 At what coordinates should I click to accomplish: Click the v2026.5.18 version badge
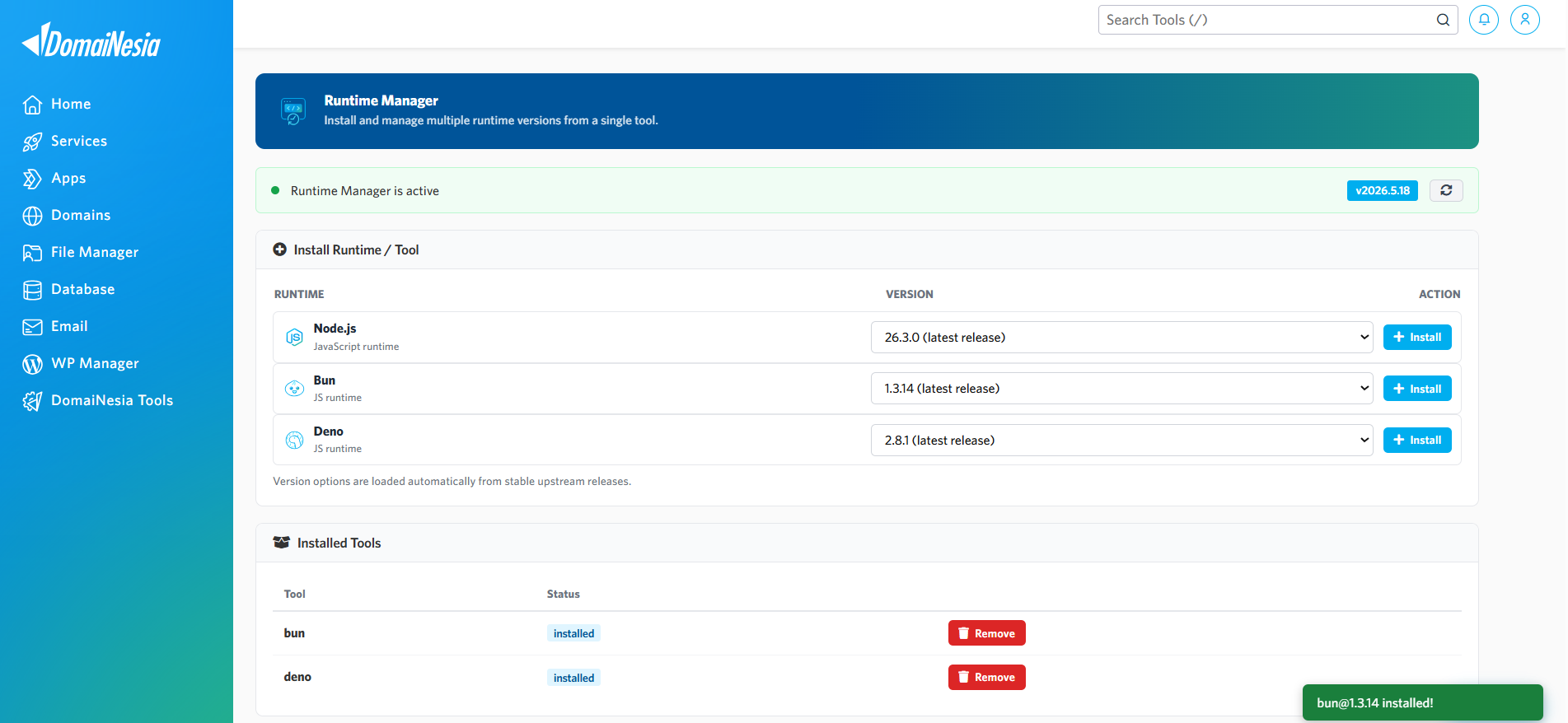click(x=1383, y=190)
